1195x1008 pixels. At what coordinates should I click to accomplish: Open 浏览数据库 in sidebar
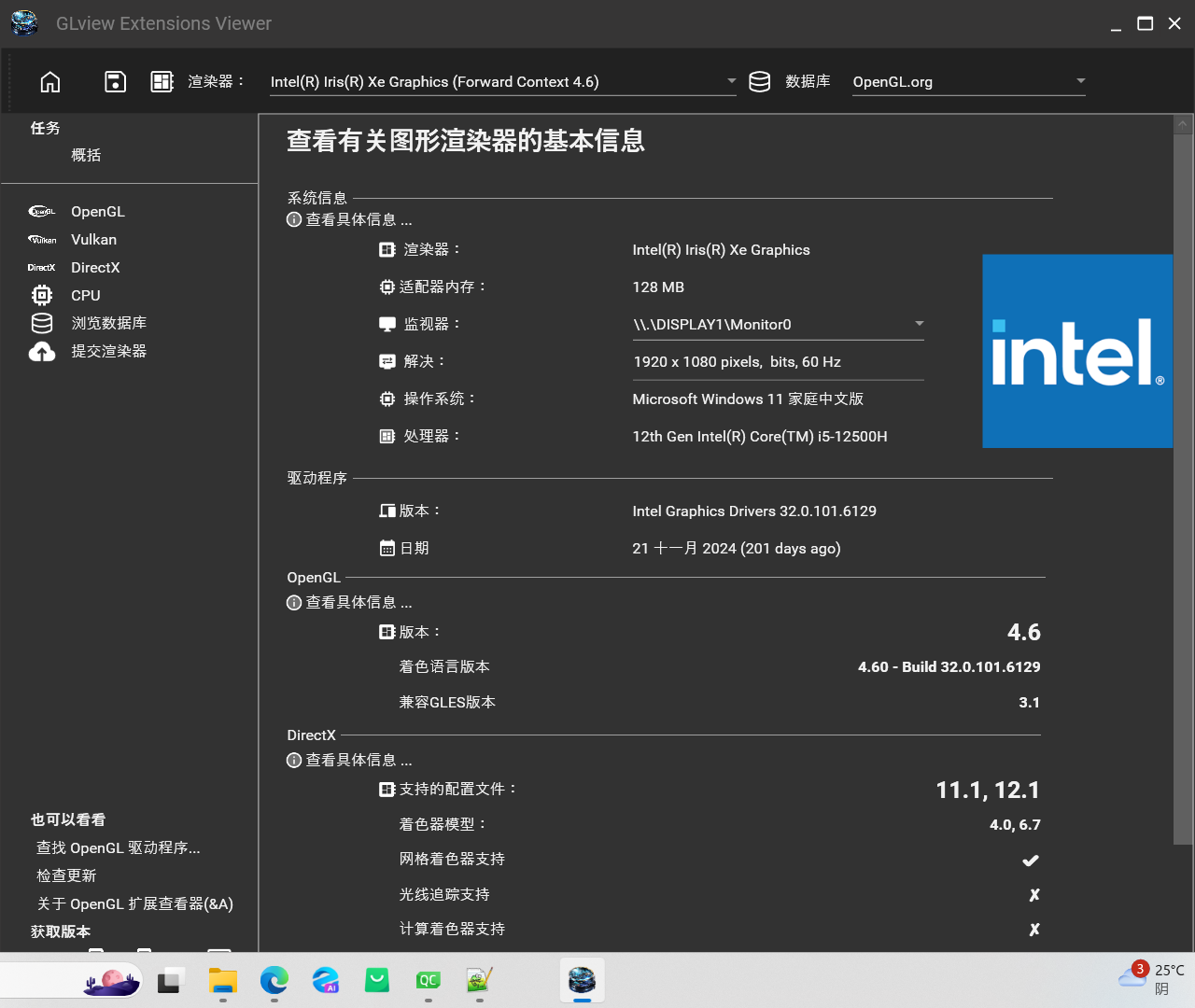[x=109, y=323]
